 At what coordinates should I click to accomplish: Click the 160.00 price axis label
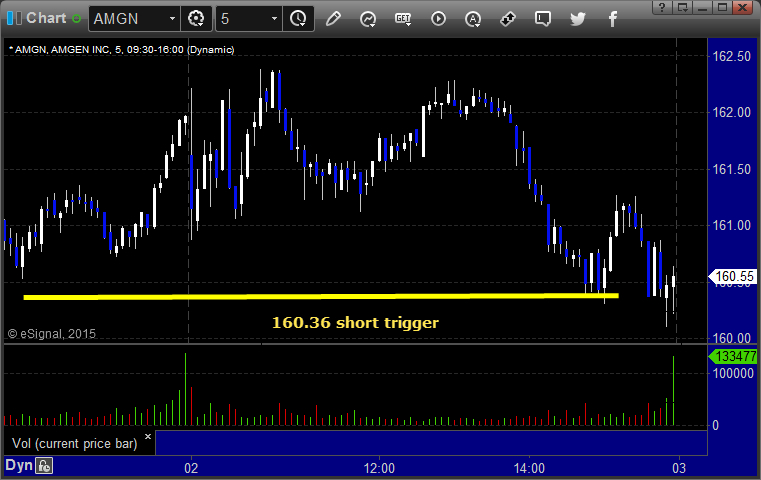(x=731, y=337)
